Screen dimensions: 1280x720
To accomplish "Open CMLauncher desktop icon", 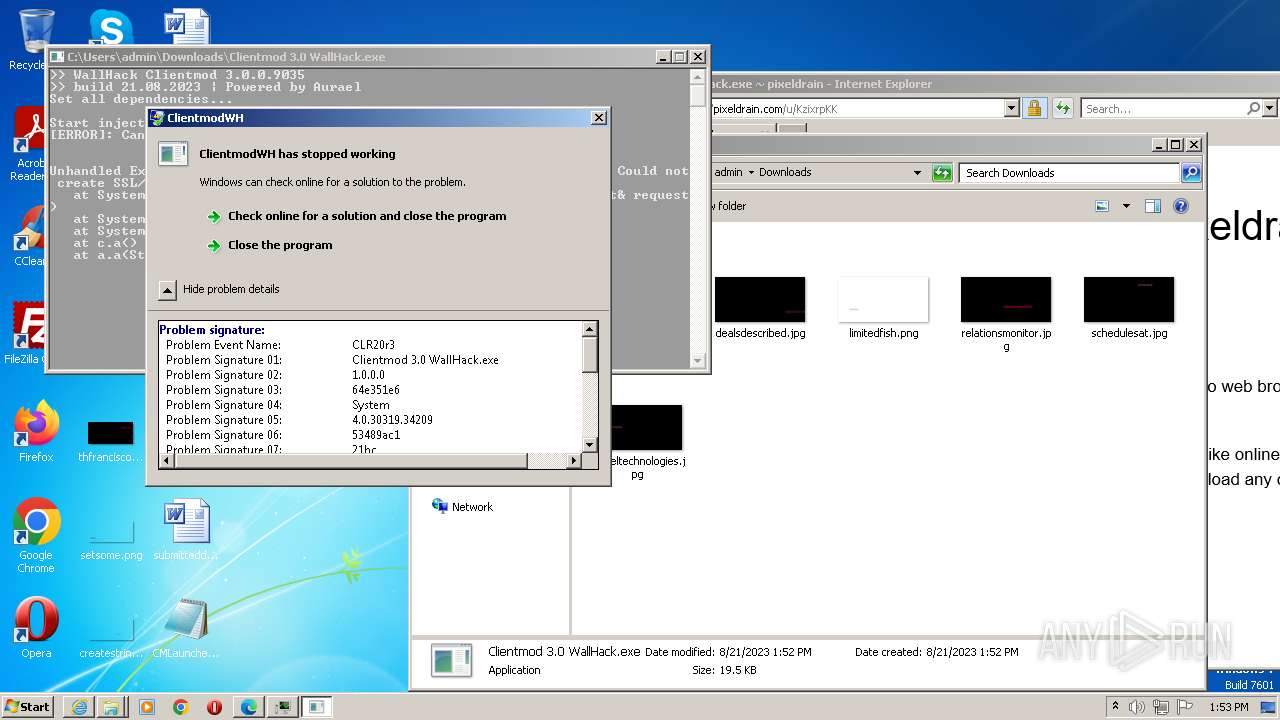I will 186,628.
